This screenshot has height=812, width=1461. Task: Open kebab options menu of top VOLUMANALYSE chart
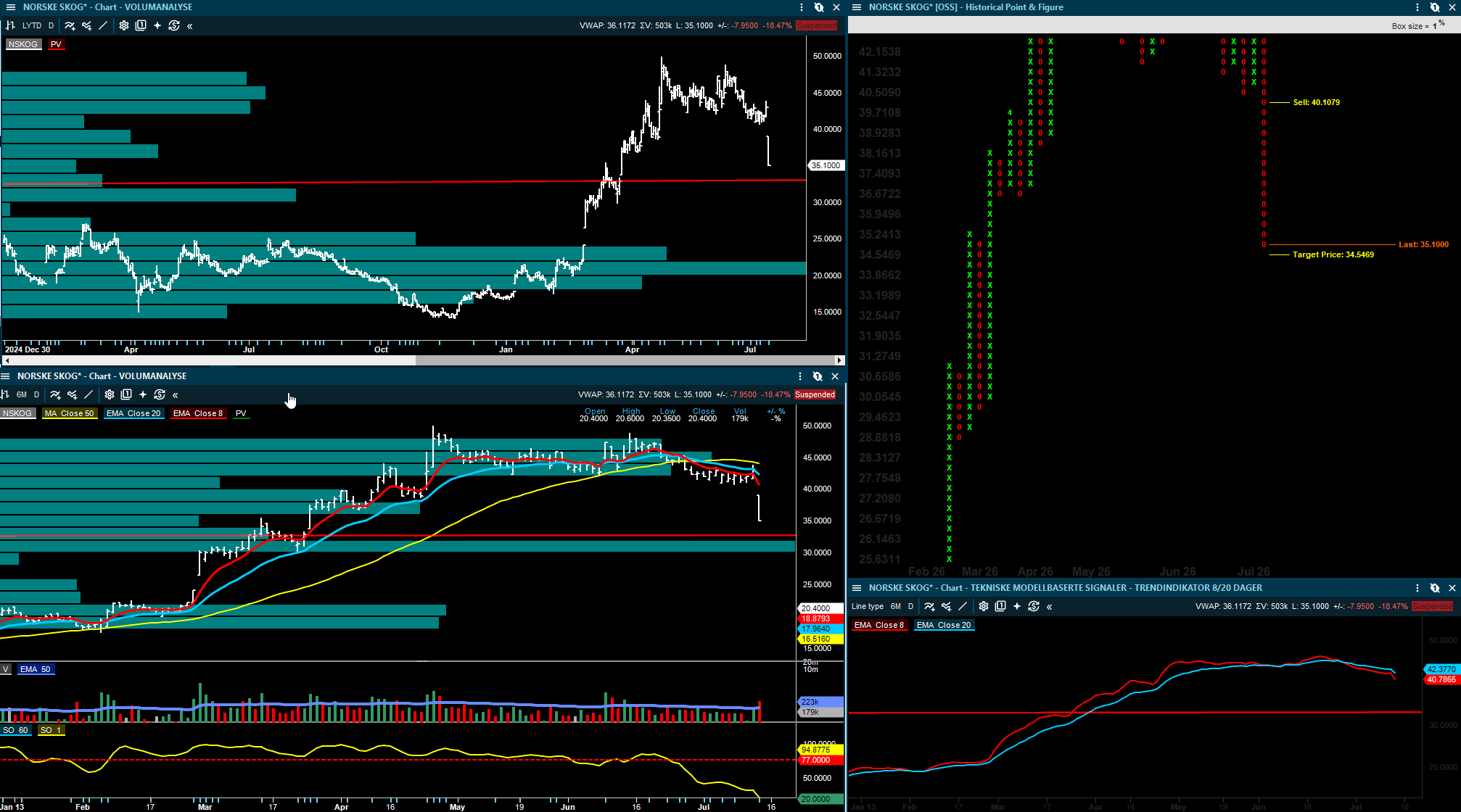(x=802, y=7)
